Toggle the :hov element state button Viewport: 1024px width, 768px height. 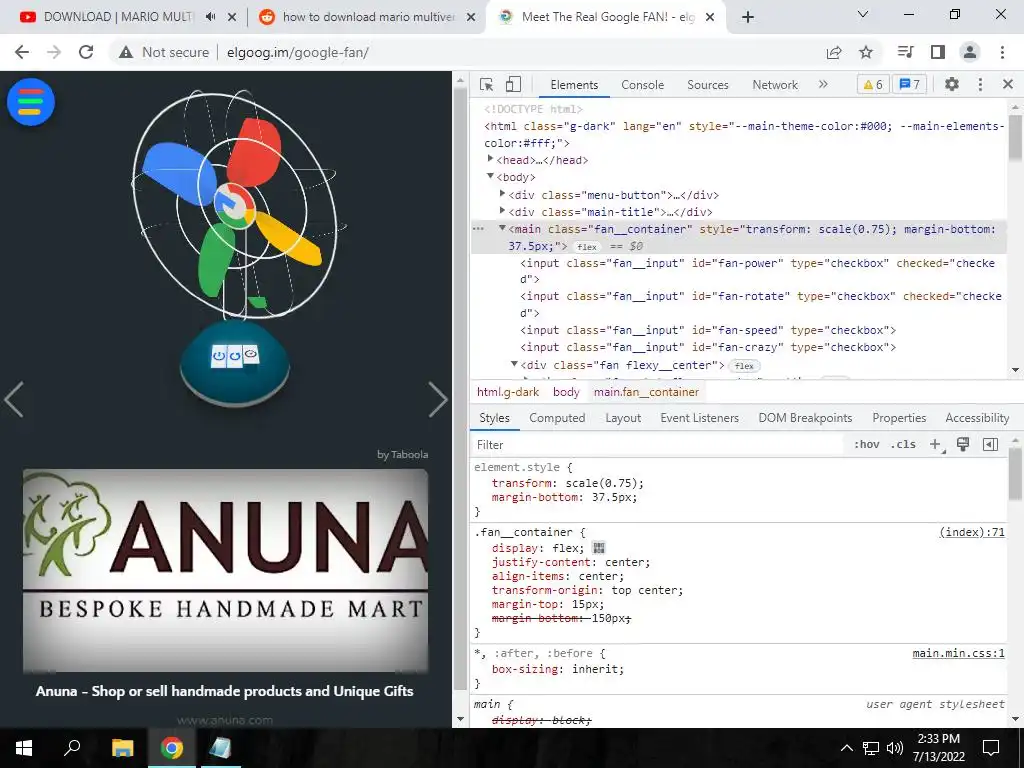click(866, 445)
